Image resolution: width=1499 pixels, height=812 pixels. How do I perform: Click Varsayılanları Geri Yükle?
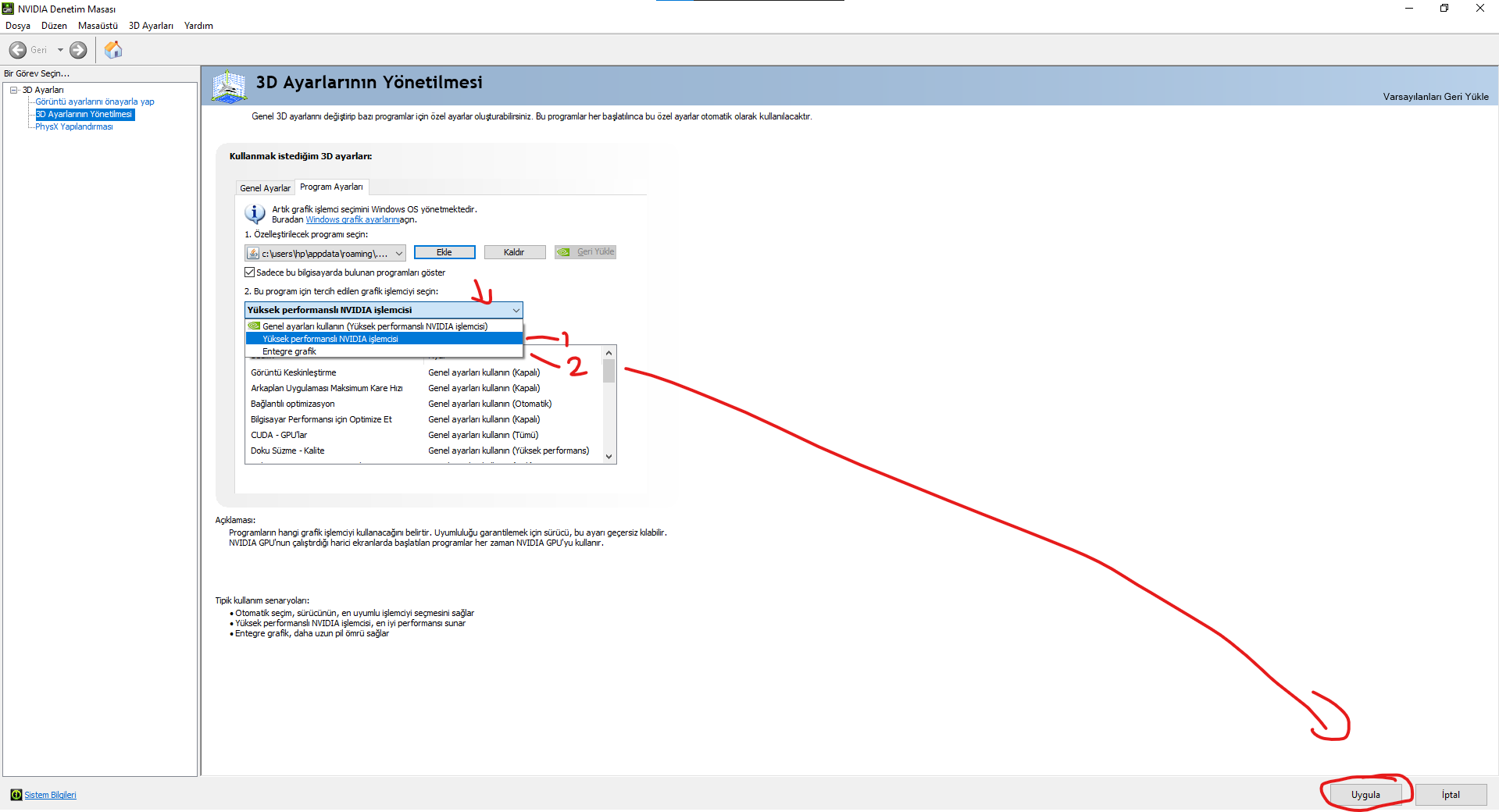pyautogui.click(x=1436, y=97)
